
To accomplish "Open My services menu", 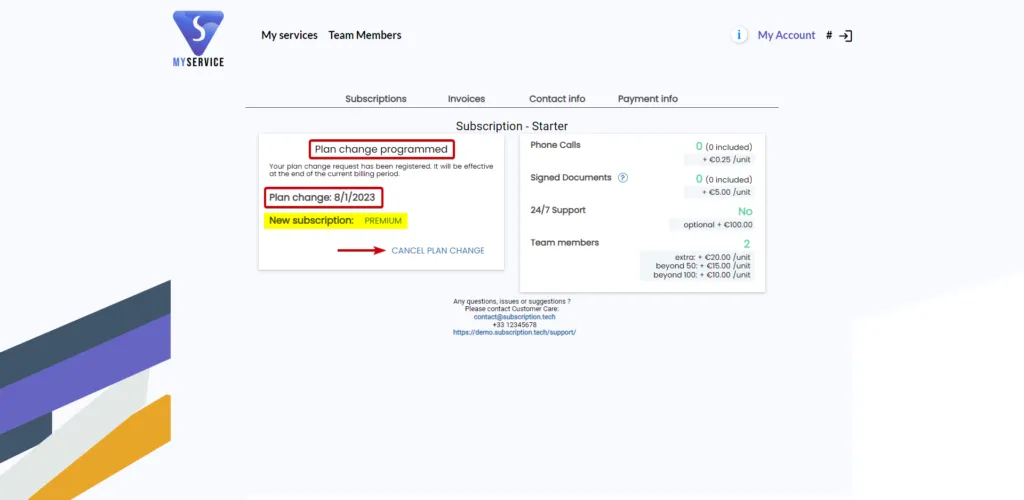I will tap(289, 35).
